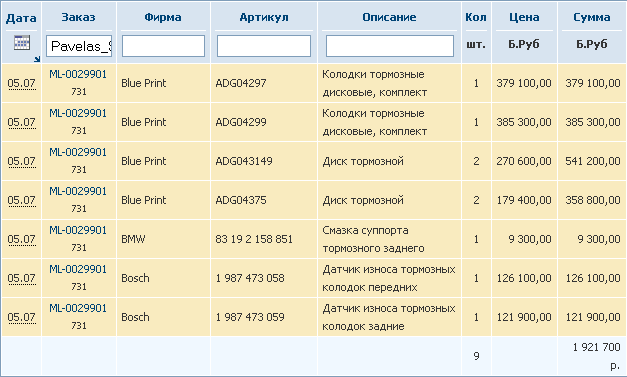The height and width of the screenshot is (377, 627).
Task: Click the total amount 1 921 700 р.
Action: [x=596, y=356]
